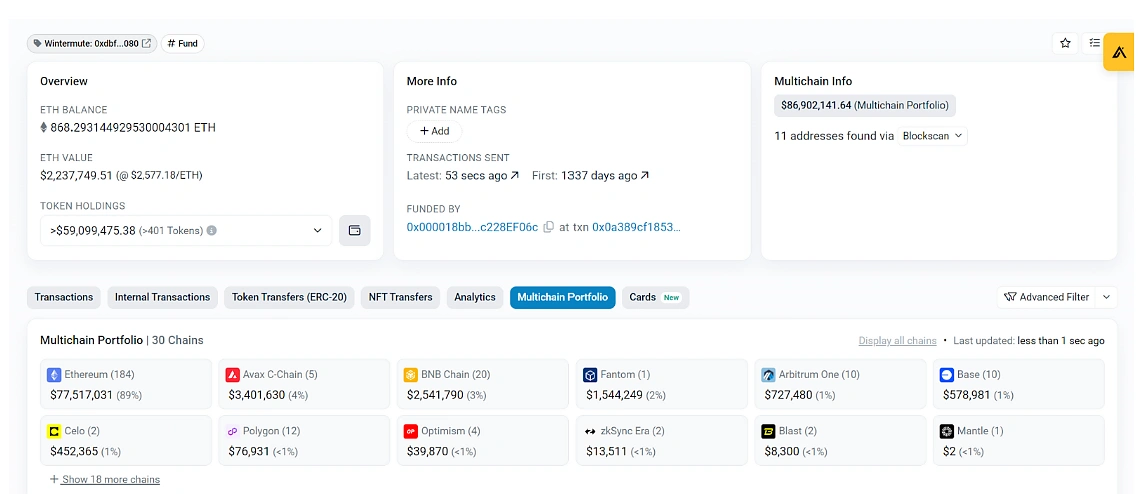Select the $2,237,749.51 ETH value text
This screenshot has width=1138, height=494.
76,175
